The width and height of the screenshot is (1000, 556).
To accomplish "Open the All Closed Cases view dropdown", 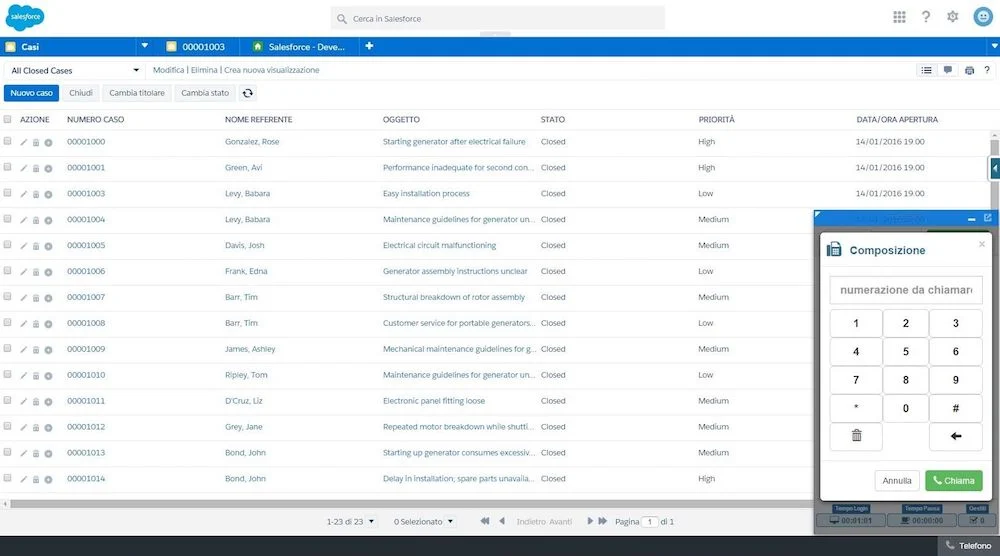I will pyautogui.click(x=75, y=70).
